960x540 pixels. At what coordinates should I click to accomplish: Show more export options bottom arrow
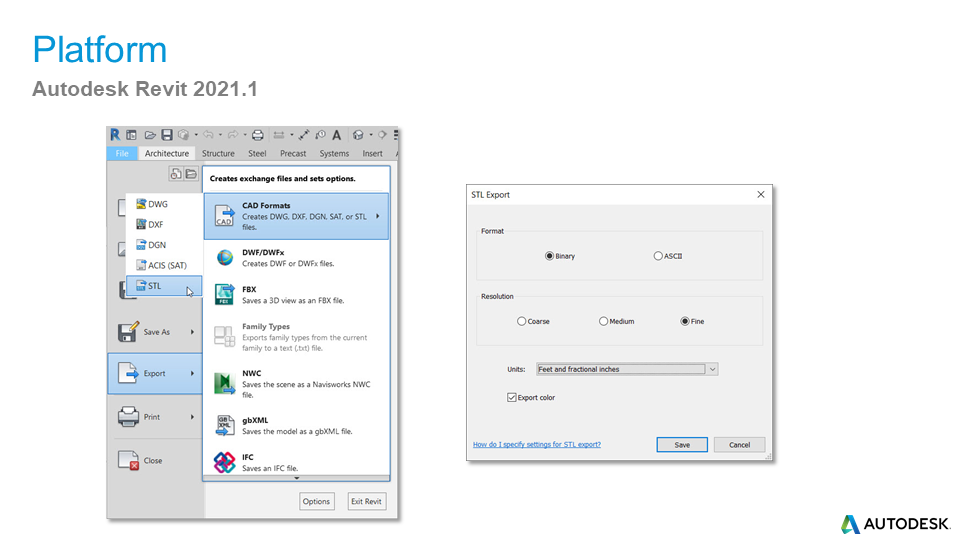click(x=296, y=478)
